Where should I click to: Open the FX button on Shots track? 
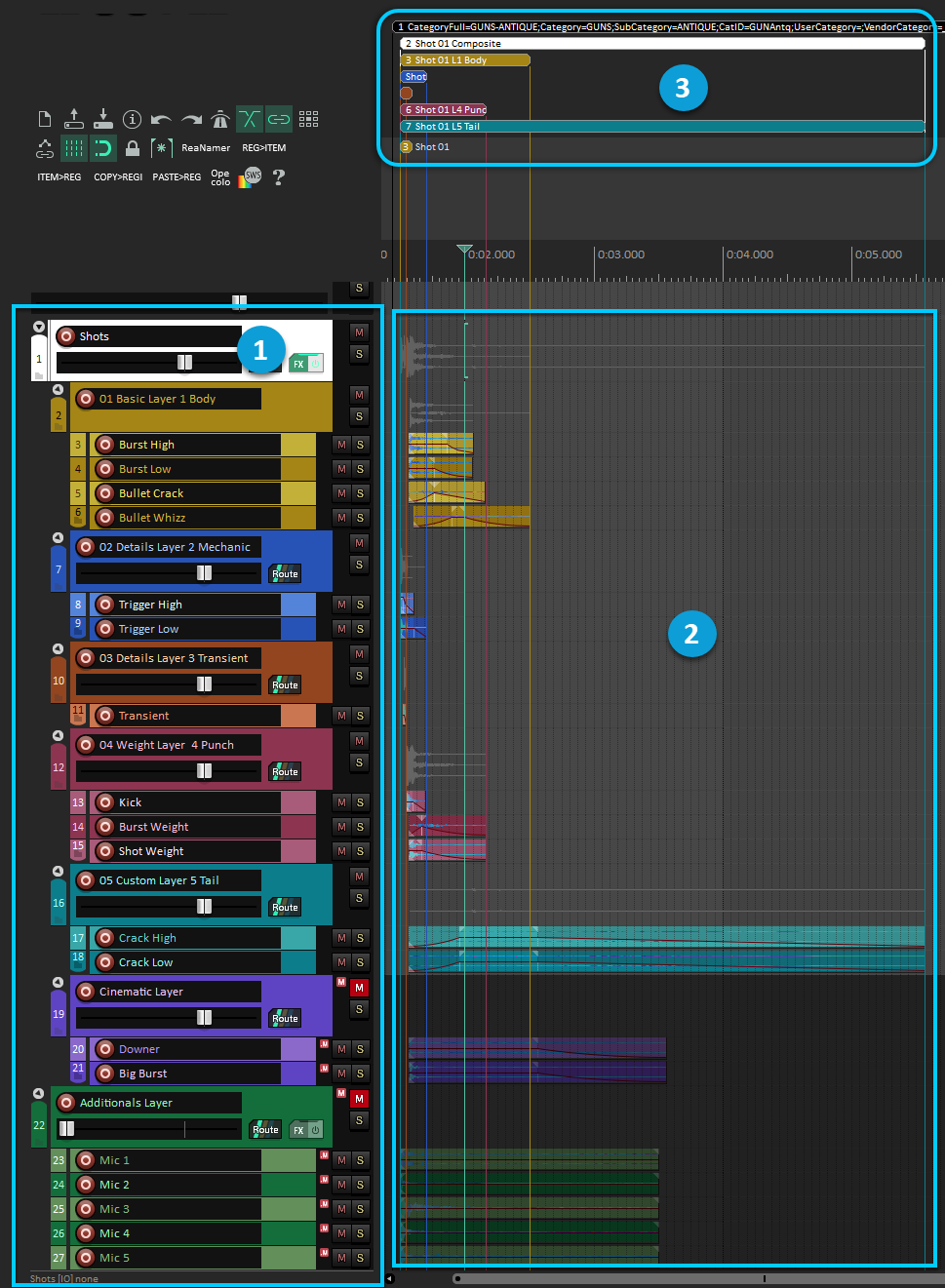click(299, 364)
